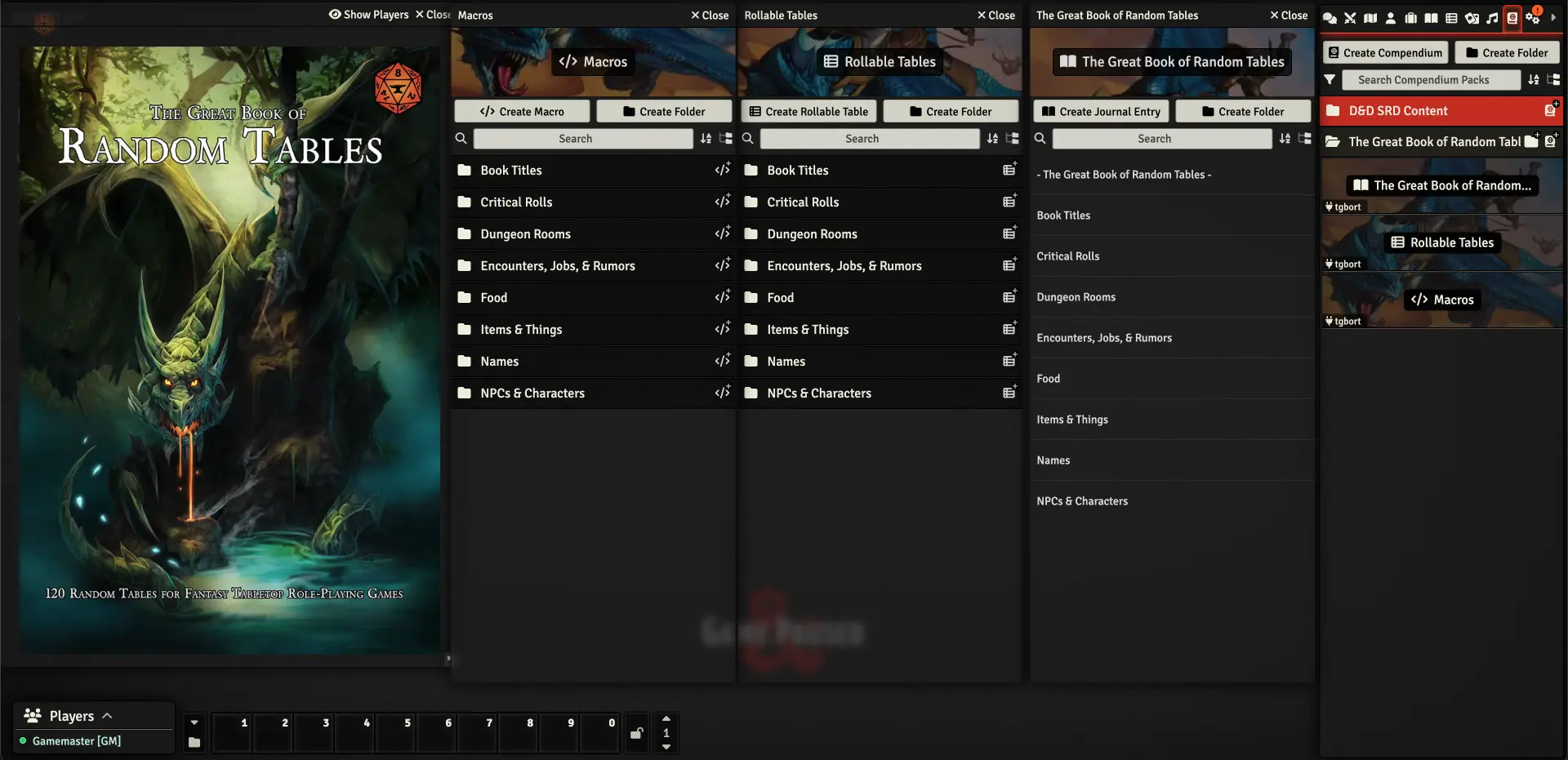Collapse all folders in Great Book journal window

pos(1304,139)
